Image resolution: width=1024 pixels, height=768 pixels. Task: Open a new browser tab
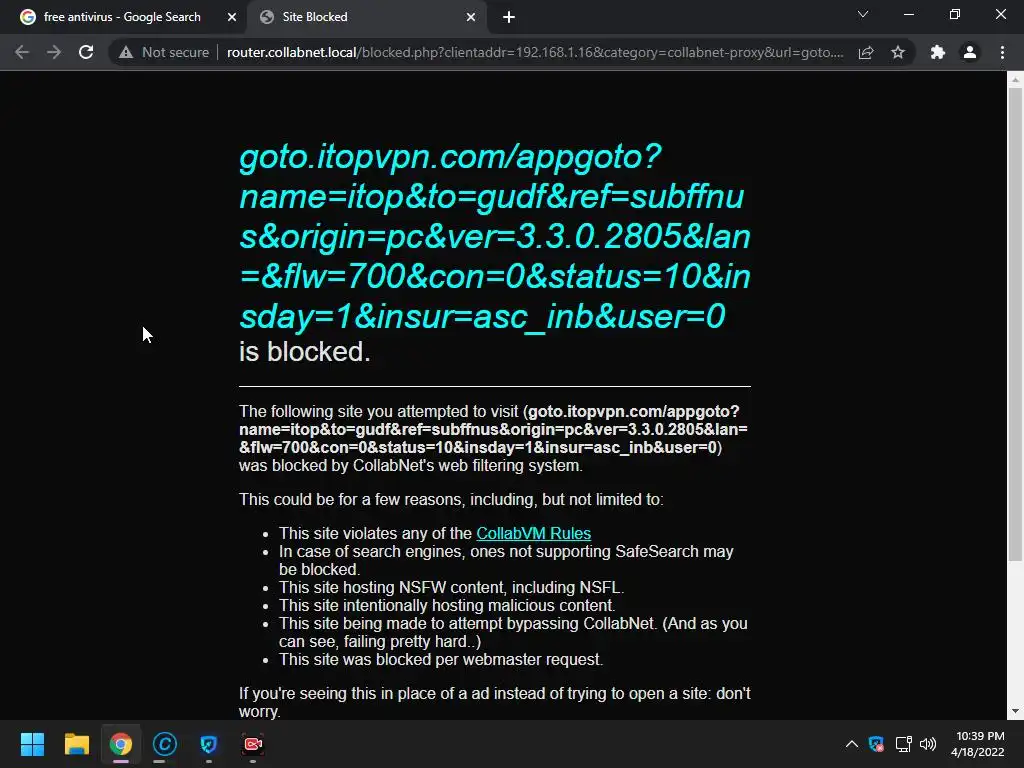(509, 17)
